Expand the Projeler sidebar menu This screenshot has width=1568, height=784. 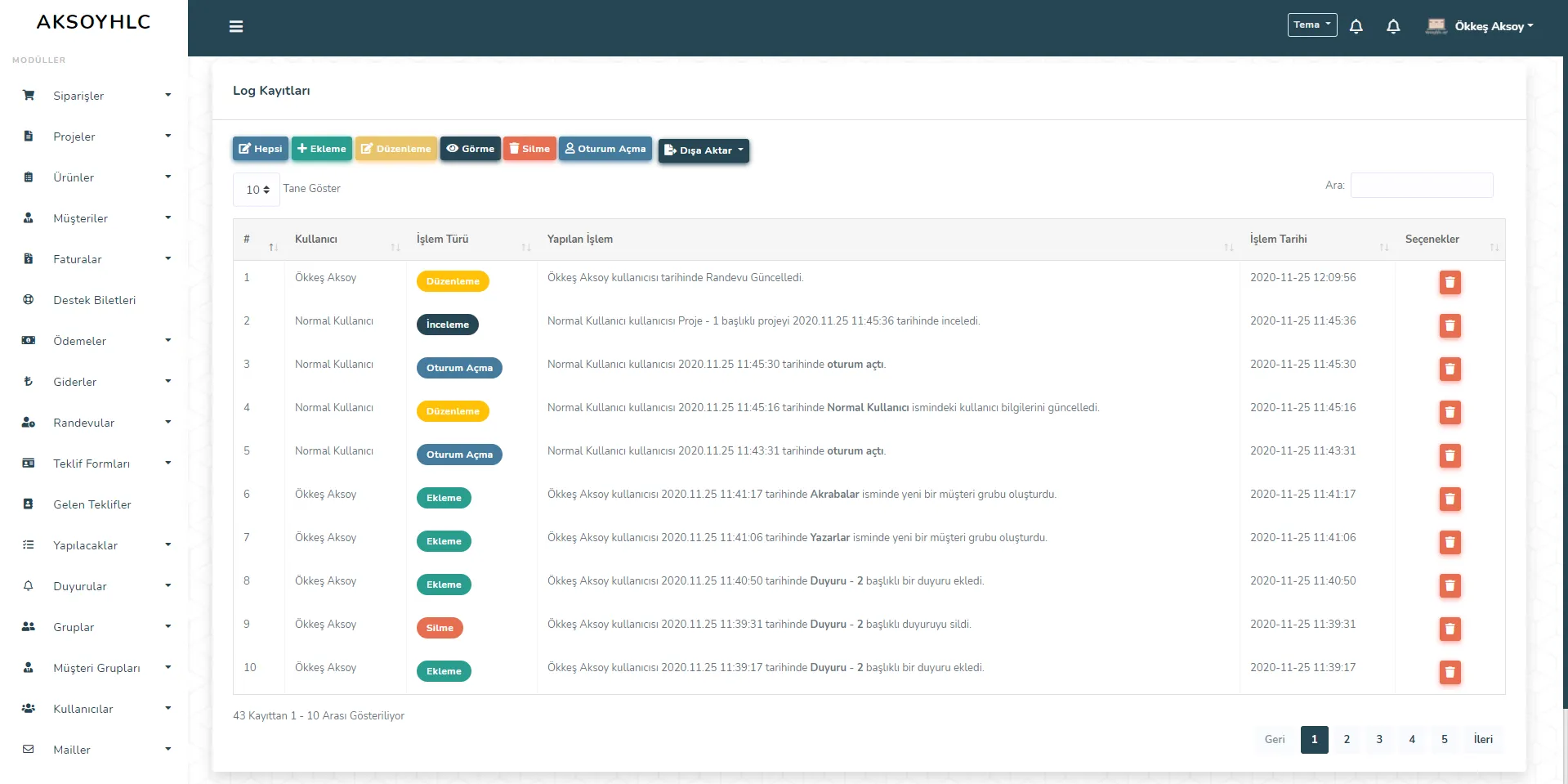tap(94, 137)
